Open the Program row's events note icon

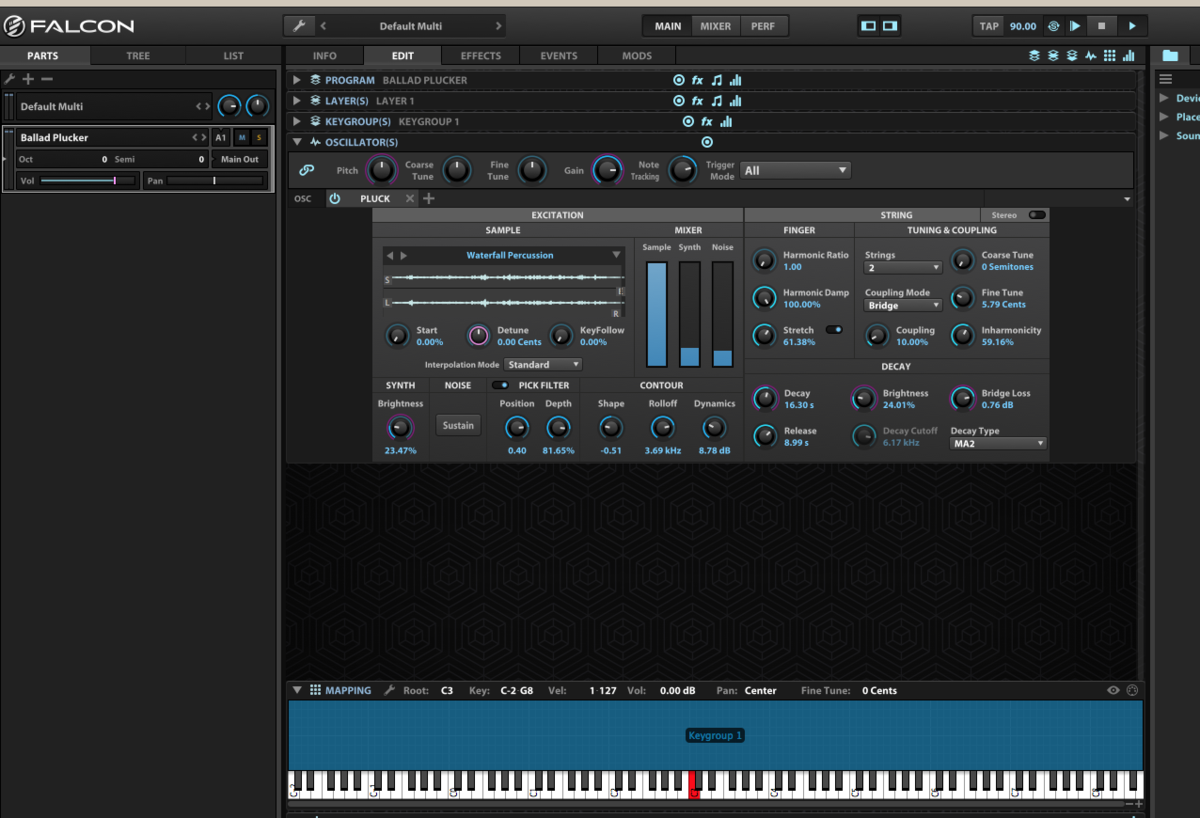click(x=716, y=80)
